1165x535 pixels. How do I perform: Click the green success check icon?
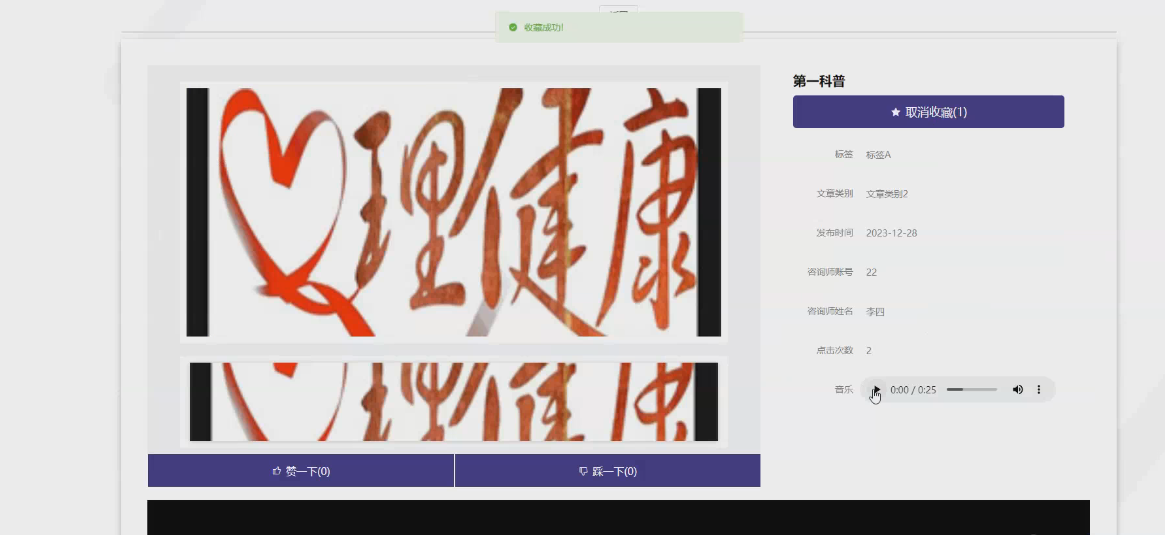click(x=513, y=27)
